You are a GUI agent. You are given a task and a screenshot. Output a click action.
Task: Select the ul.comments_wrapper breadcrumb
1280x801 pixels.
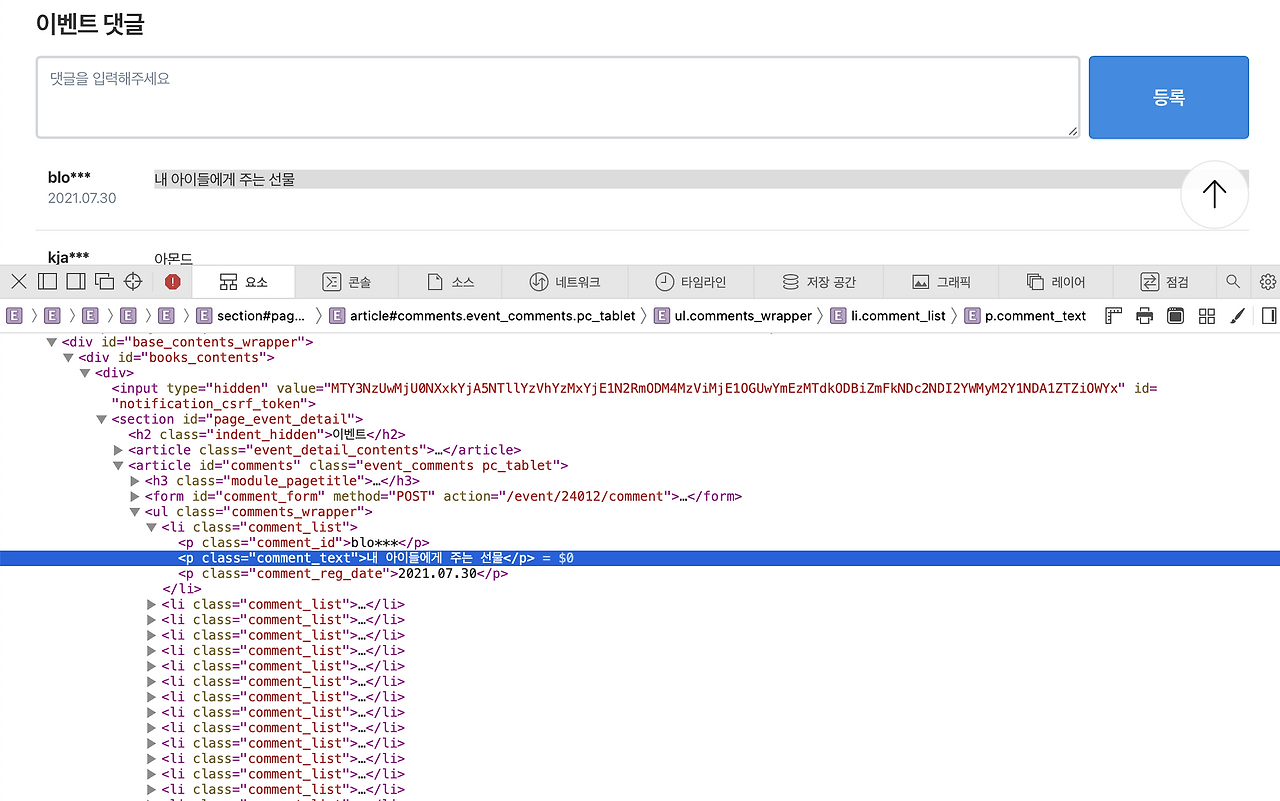click(x=733, y=316)
